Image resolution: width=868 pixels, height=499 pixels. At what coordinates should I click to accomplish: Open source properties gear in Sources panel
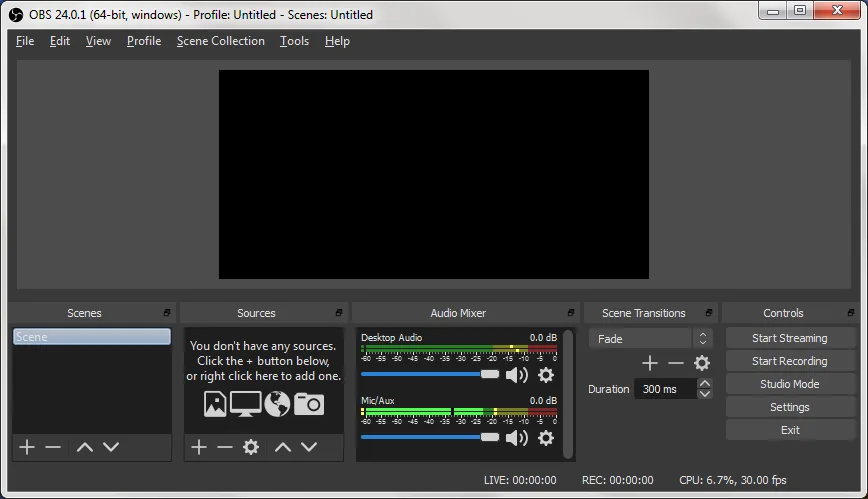pyautogui.click(x=251, y=446)
